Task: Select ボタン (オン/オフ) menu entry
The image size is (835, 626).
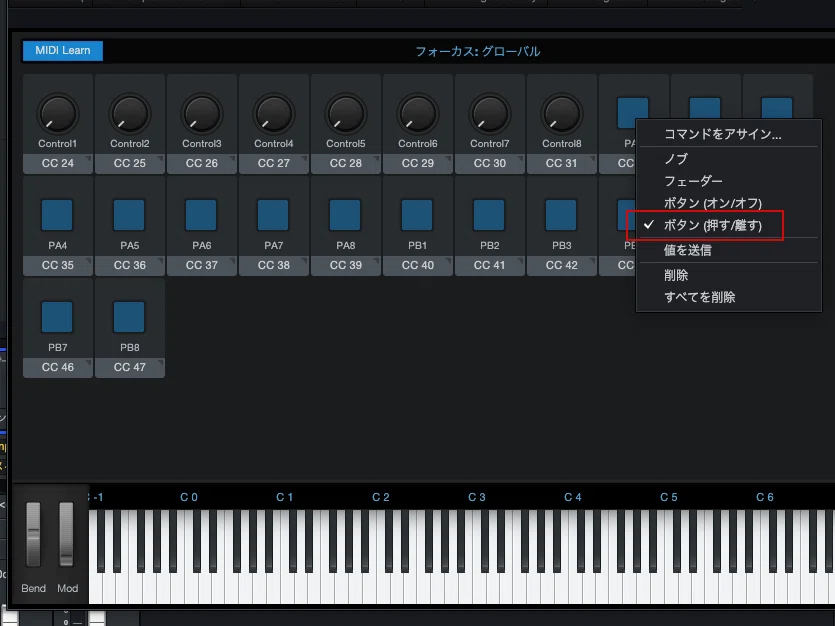Action: click(x=728, y=203)
